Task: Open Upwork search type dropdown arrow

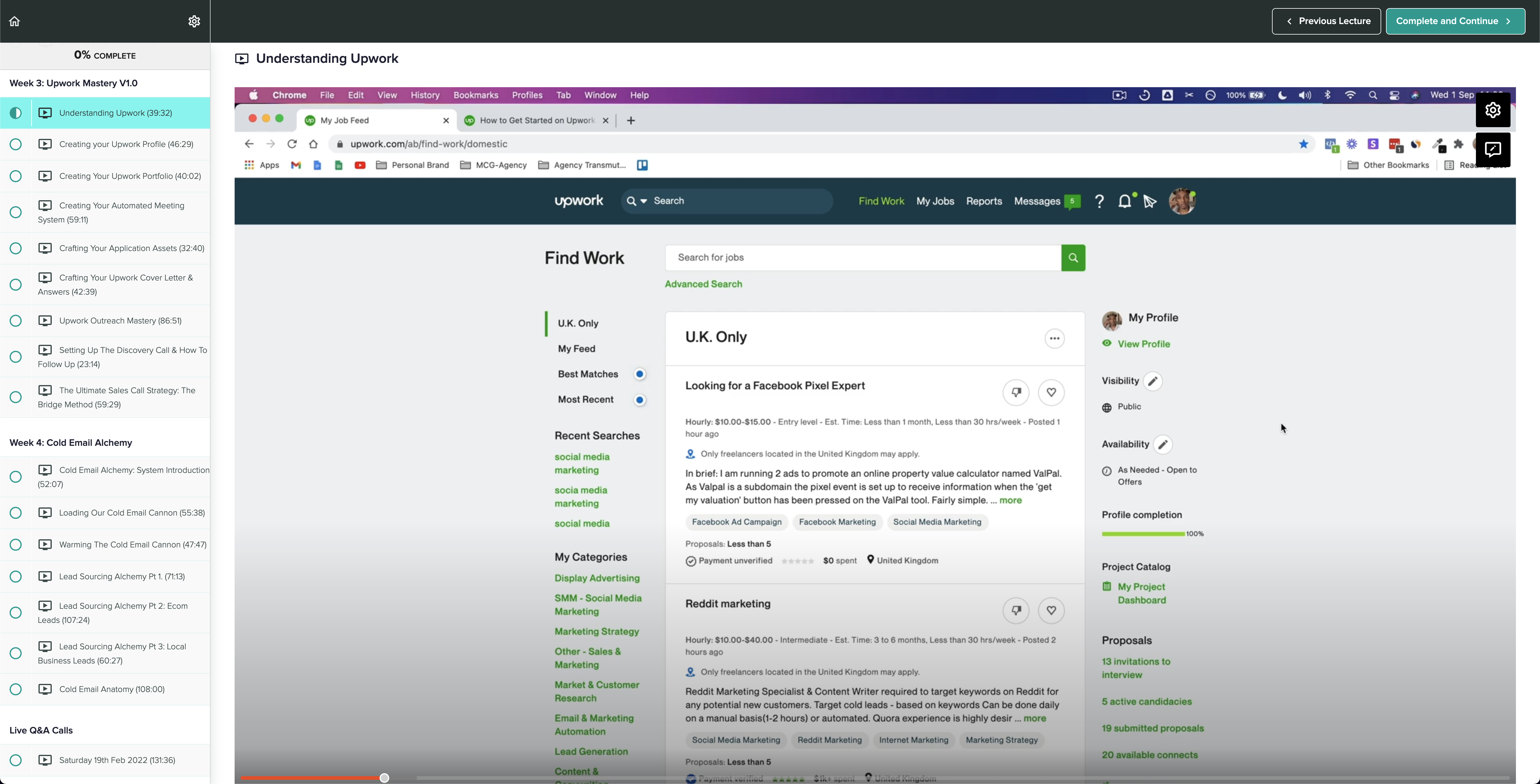Action: (x=644, y=201)
